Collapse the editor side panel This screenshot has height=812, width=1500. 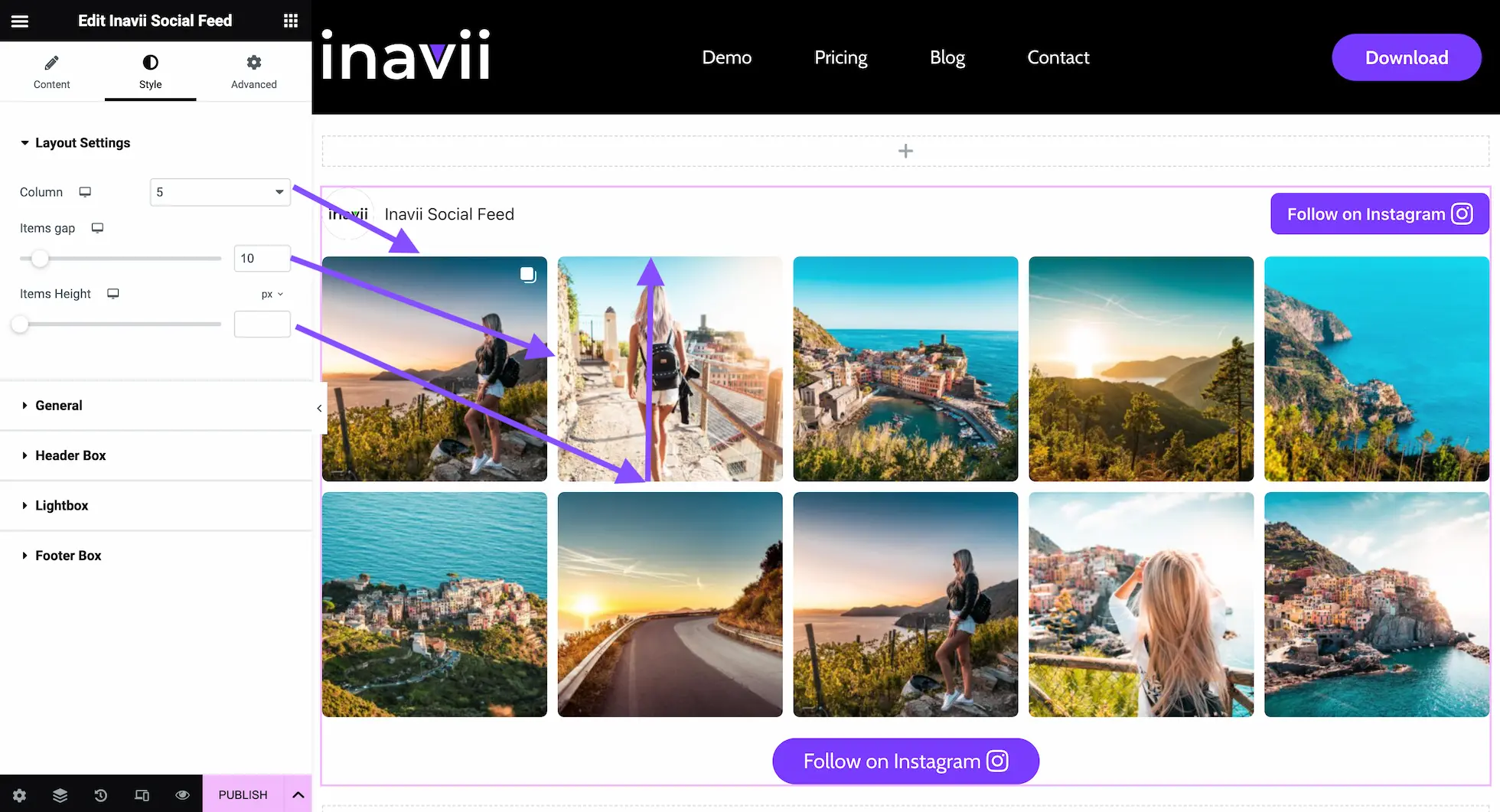point(319,408)
